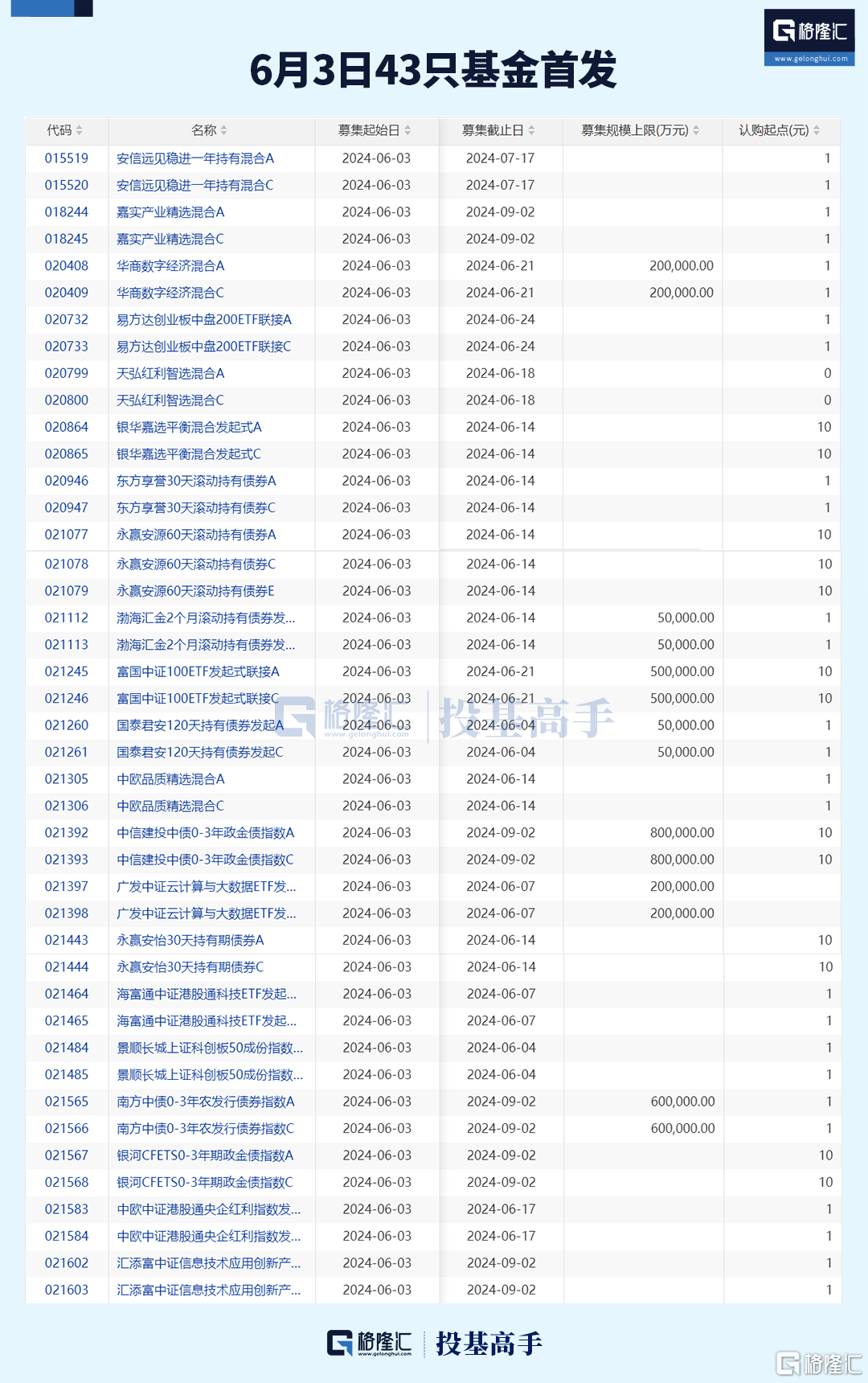Select the 募集截止日 column header label
This screenshot has height=1383, width=868.
(493, 130)
